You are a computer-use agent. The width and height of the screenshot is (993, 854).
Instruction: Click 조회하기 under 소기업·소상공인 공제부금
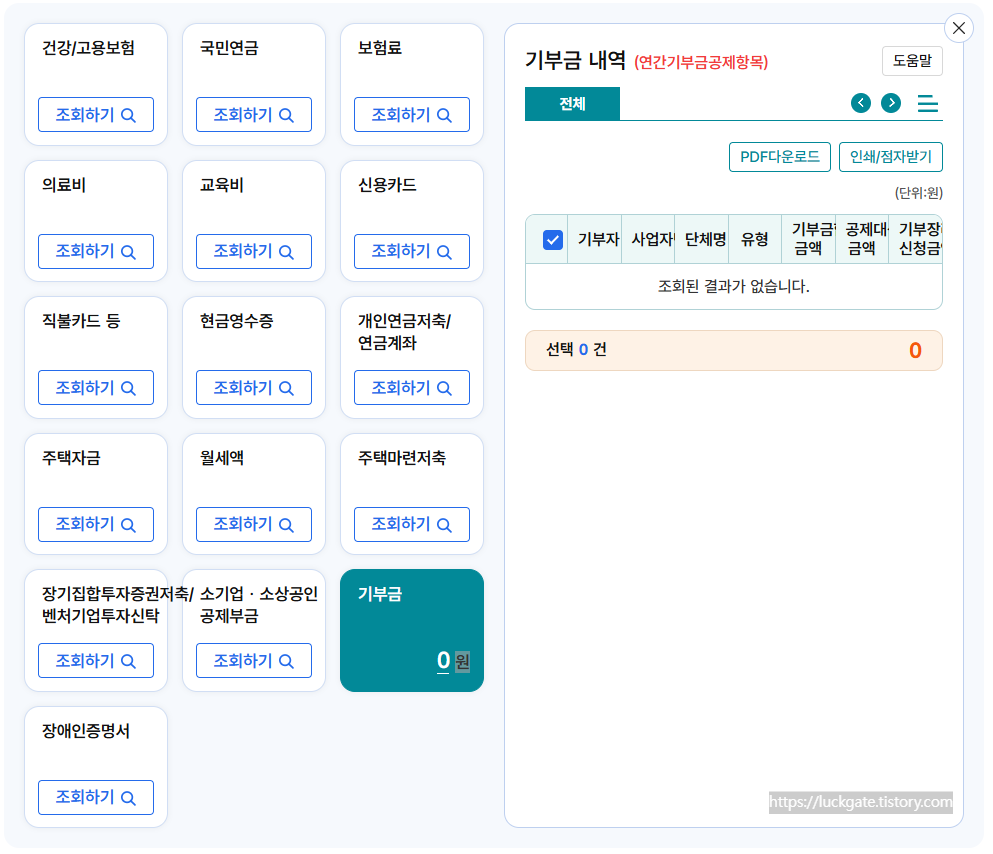coord(254,660)
